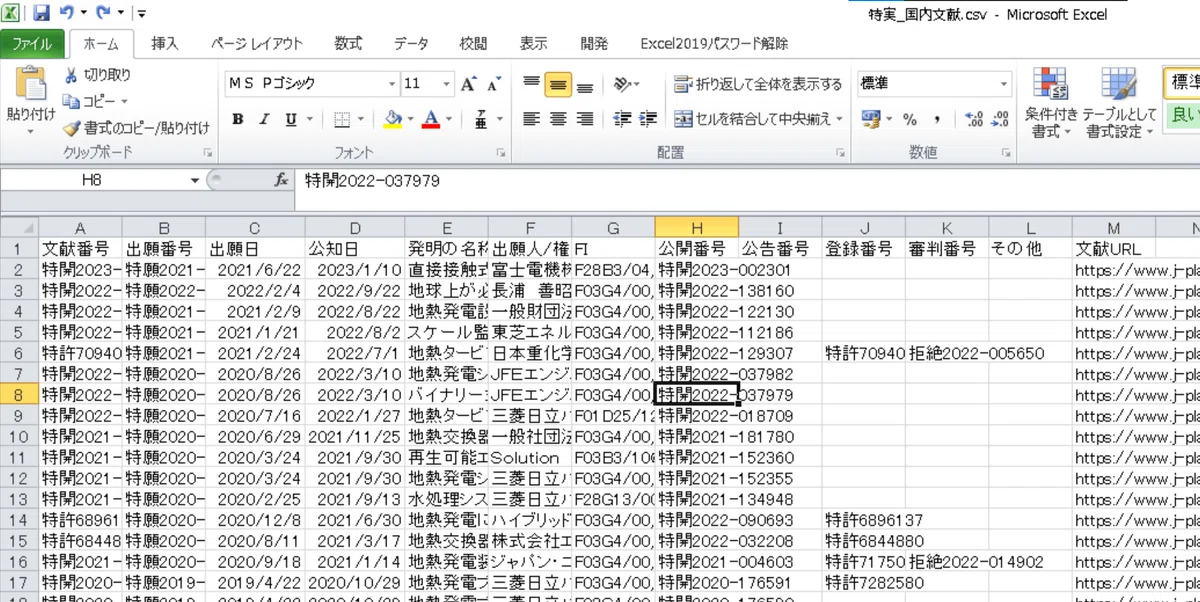
Task: Cut the selection with 切り取り
Action: [97, 75]
